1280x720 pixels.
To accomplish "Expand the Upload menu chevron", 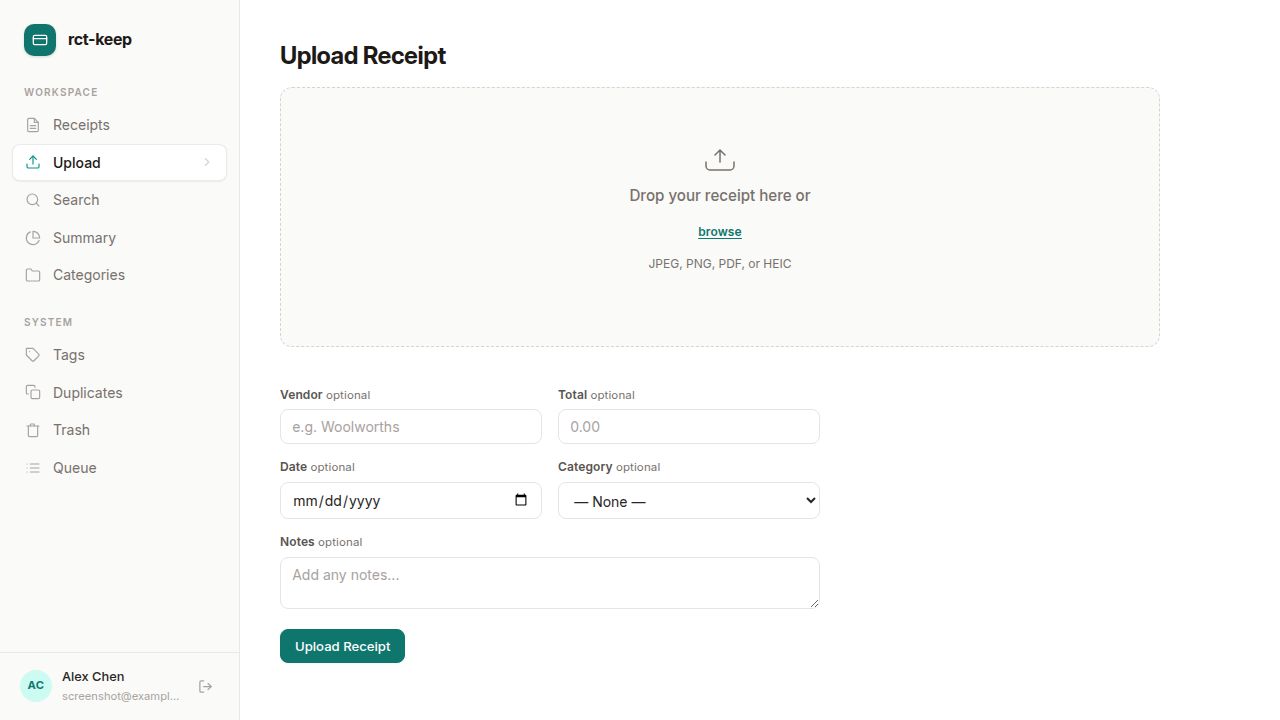I will click(207, 162).
